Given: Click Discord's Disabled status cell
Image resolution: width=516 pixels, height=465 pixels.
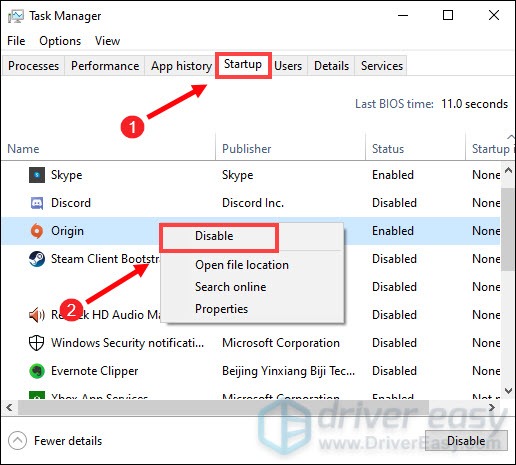Looking at the screenshot, I should 394,203.
